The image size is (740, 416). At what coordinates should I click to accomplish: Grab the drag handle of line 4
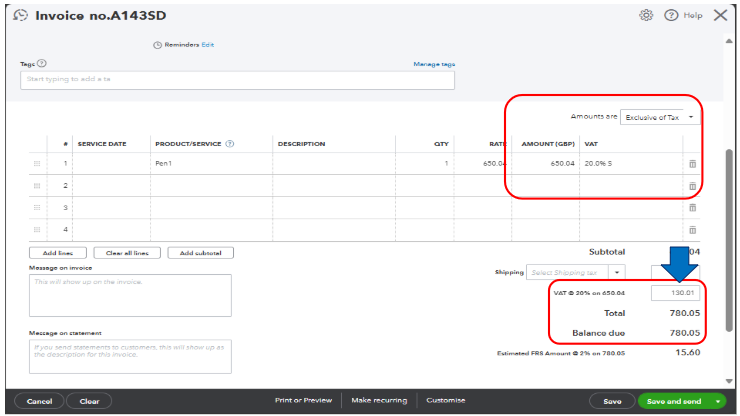click(x=37, y=229)
